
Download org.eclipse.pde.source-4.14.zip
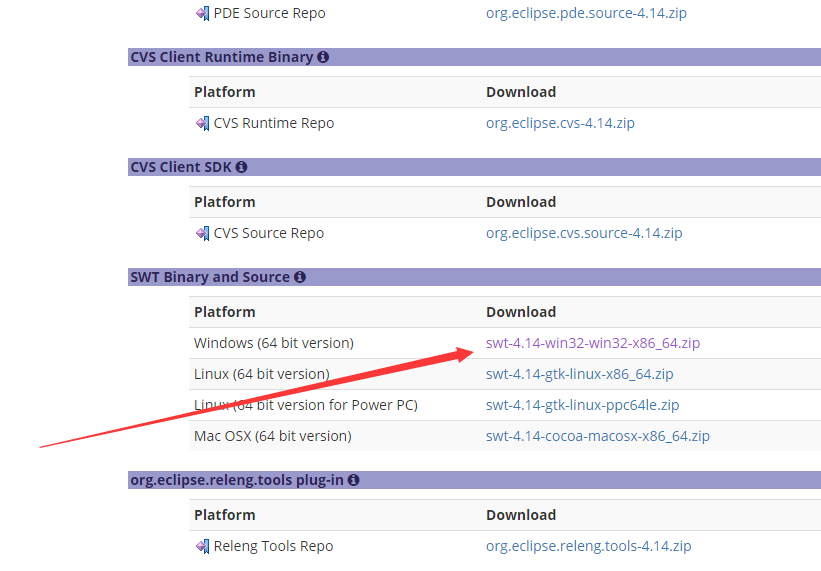(586, 14)
